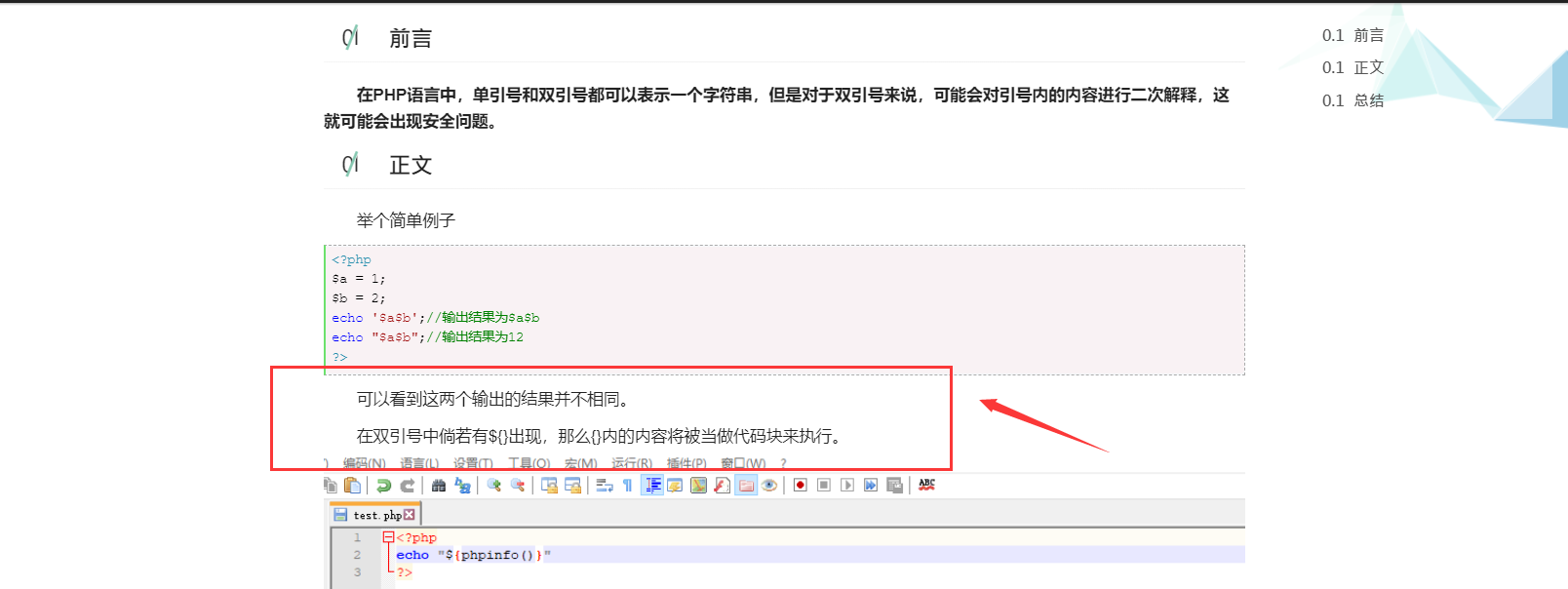Toggle the Word Wrap icon
The height and width of the screenshot is (589, 1568).
pyautogui.click(x=605, y=486)
